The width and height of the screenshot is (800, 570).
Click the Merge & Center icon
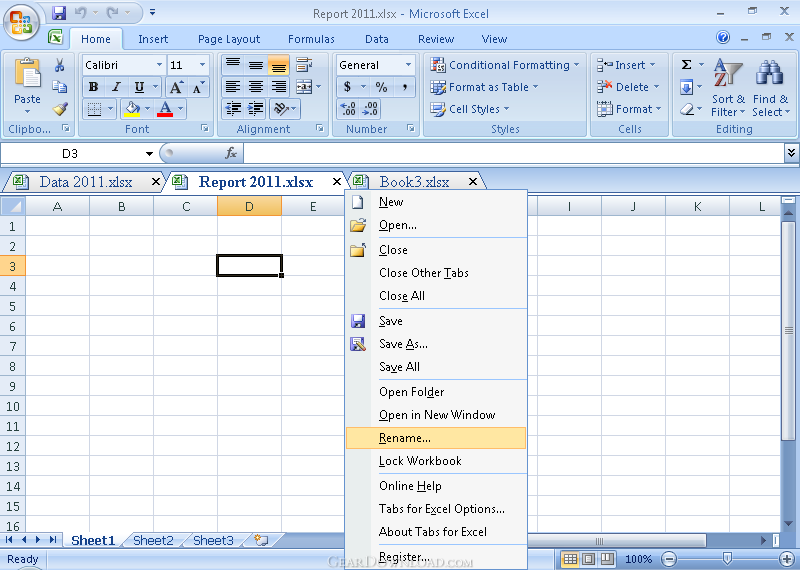(304, 87)
